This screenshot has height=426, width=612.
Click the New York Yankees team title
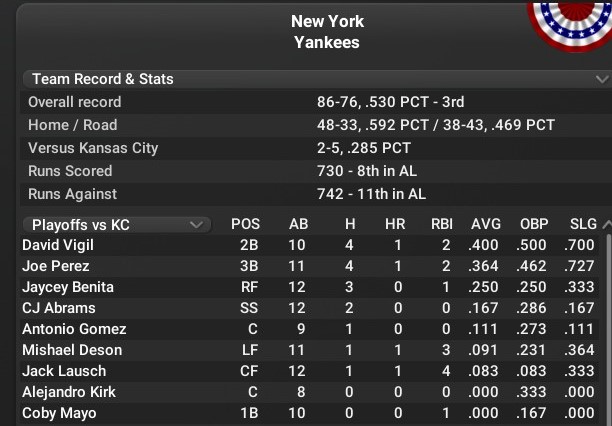pyautogui.click(x=327, y=32)
